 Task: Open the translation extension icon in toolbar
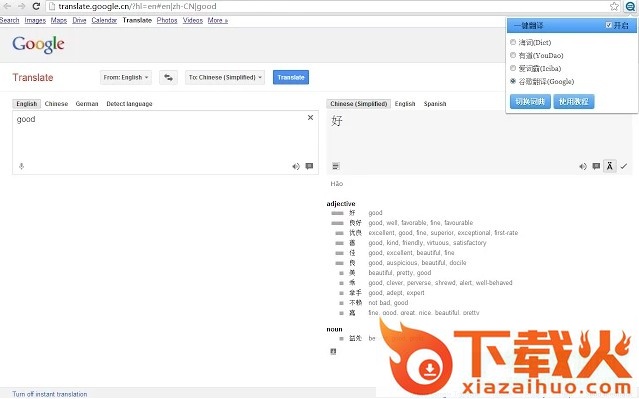click(x=630, y=6)
